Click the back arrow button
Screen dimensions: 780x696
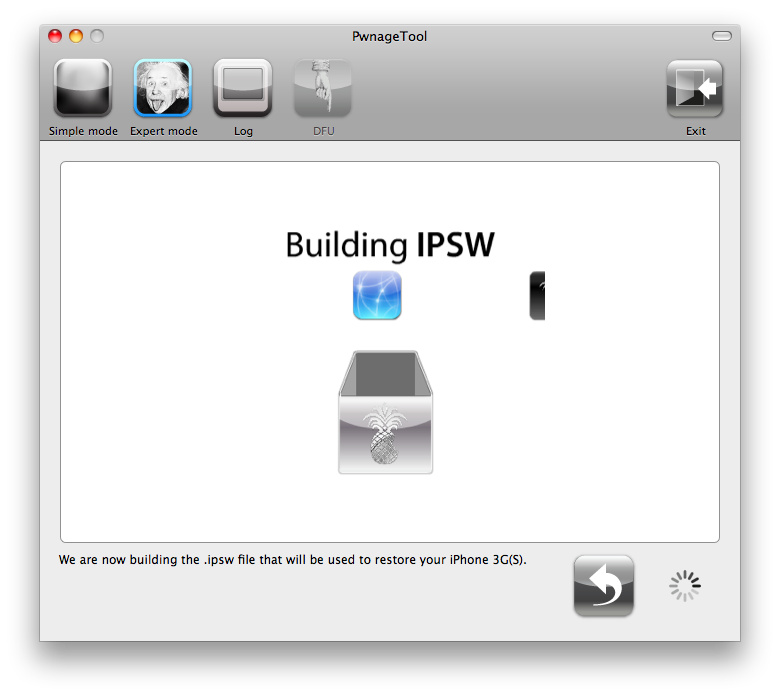pos(603,586)
